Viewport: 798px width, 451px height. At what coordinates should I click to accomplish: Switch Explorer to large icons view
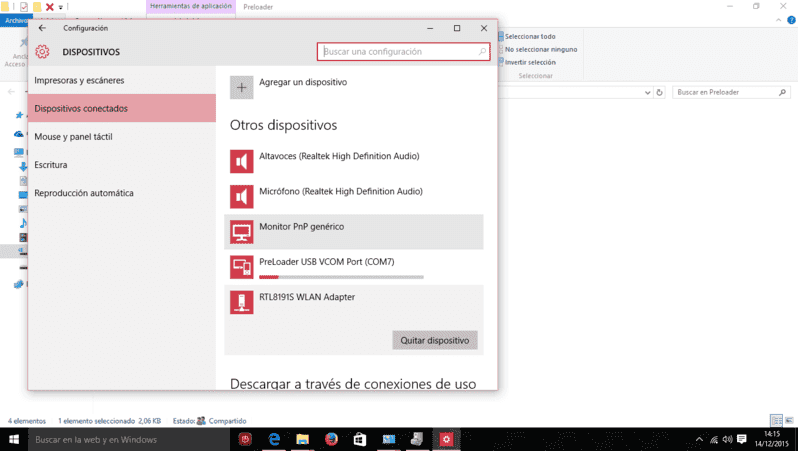click(789, 420)
